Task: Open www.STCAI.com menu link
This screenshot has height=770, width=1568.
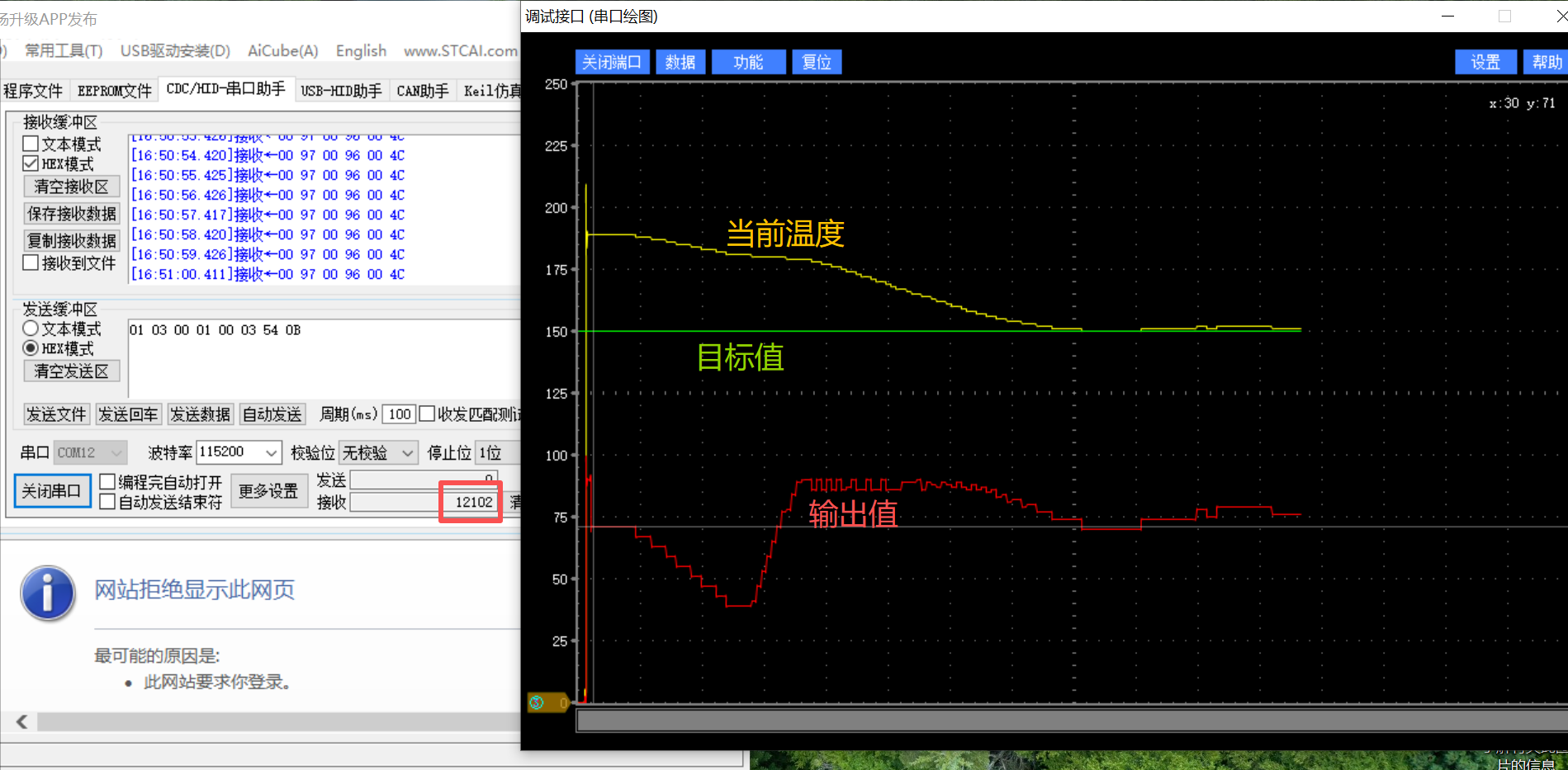Action: tap(461, 50)
